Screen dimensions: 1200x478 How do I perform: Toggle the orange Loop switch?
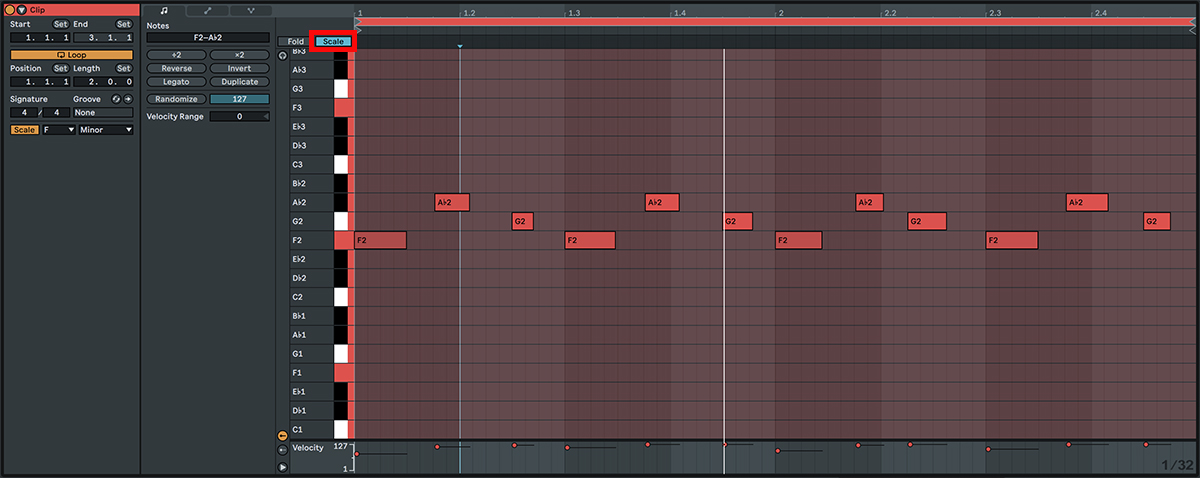[x=71, y=54]
